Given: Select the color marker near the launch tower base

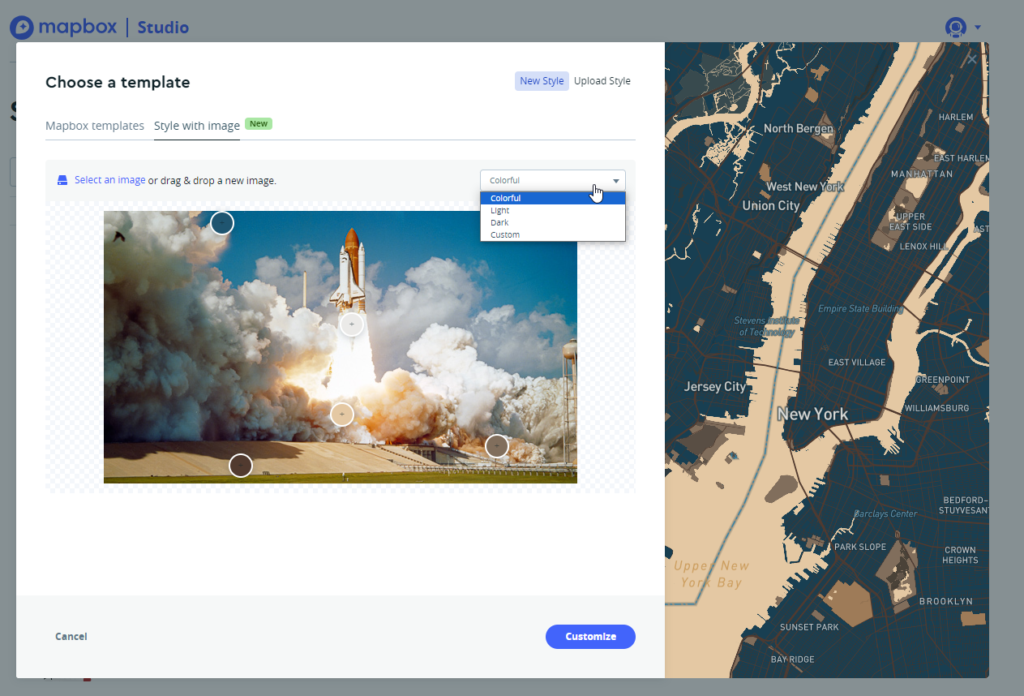Looking at the screenshot, I should (497, 446).
